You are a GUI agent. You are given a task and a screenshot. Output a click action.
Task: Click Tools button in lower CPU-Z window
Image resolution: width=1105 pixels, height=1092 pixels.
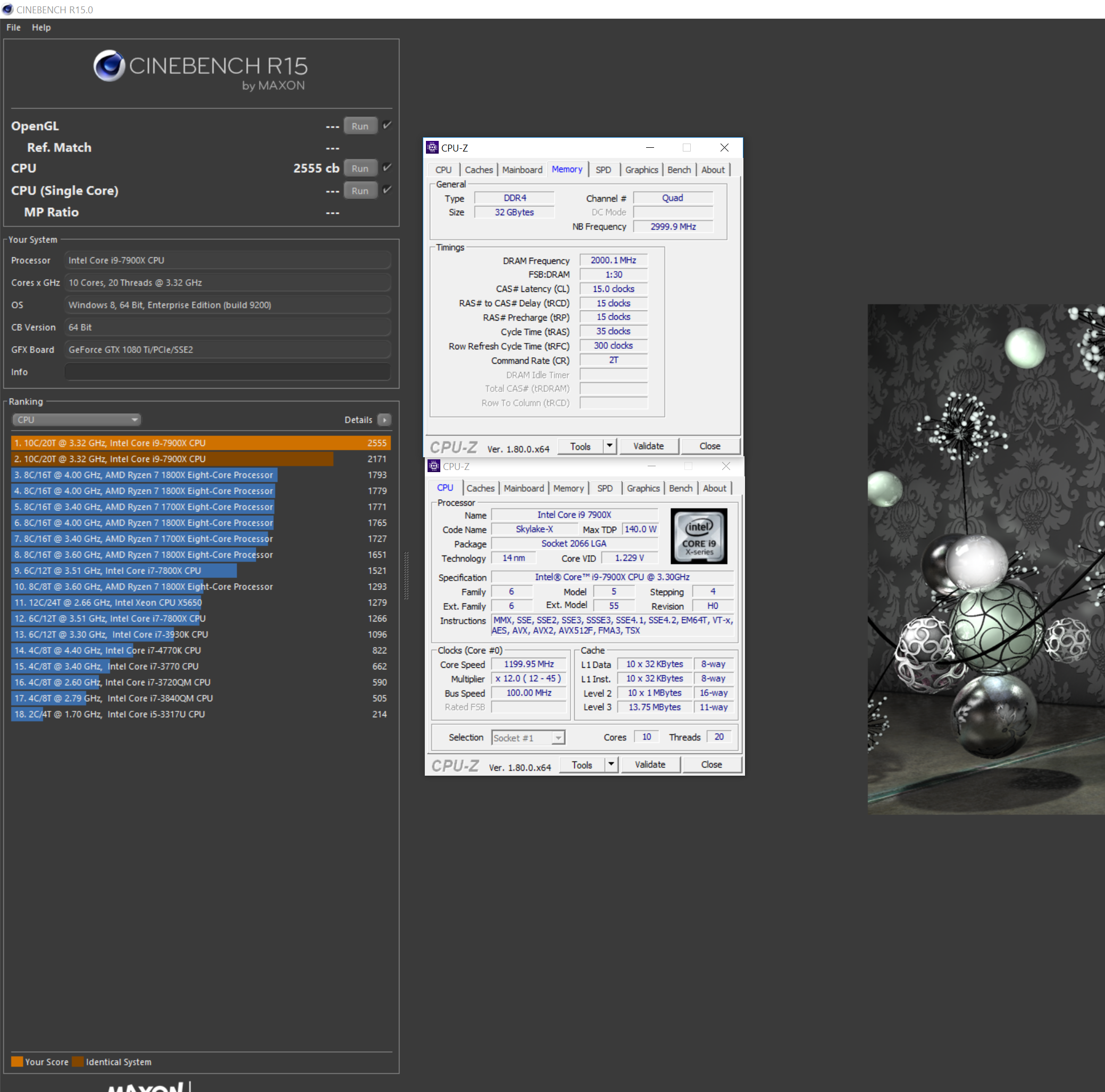pos(582,765)
